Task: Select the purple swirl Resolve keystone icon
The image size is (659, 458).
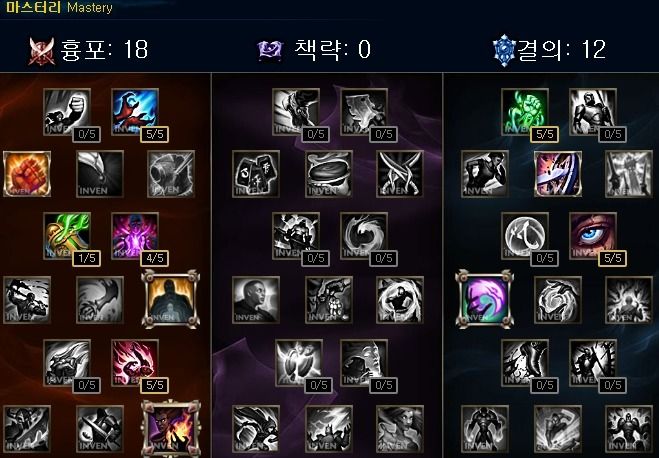Action: 485,299
